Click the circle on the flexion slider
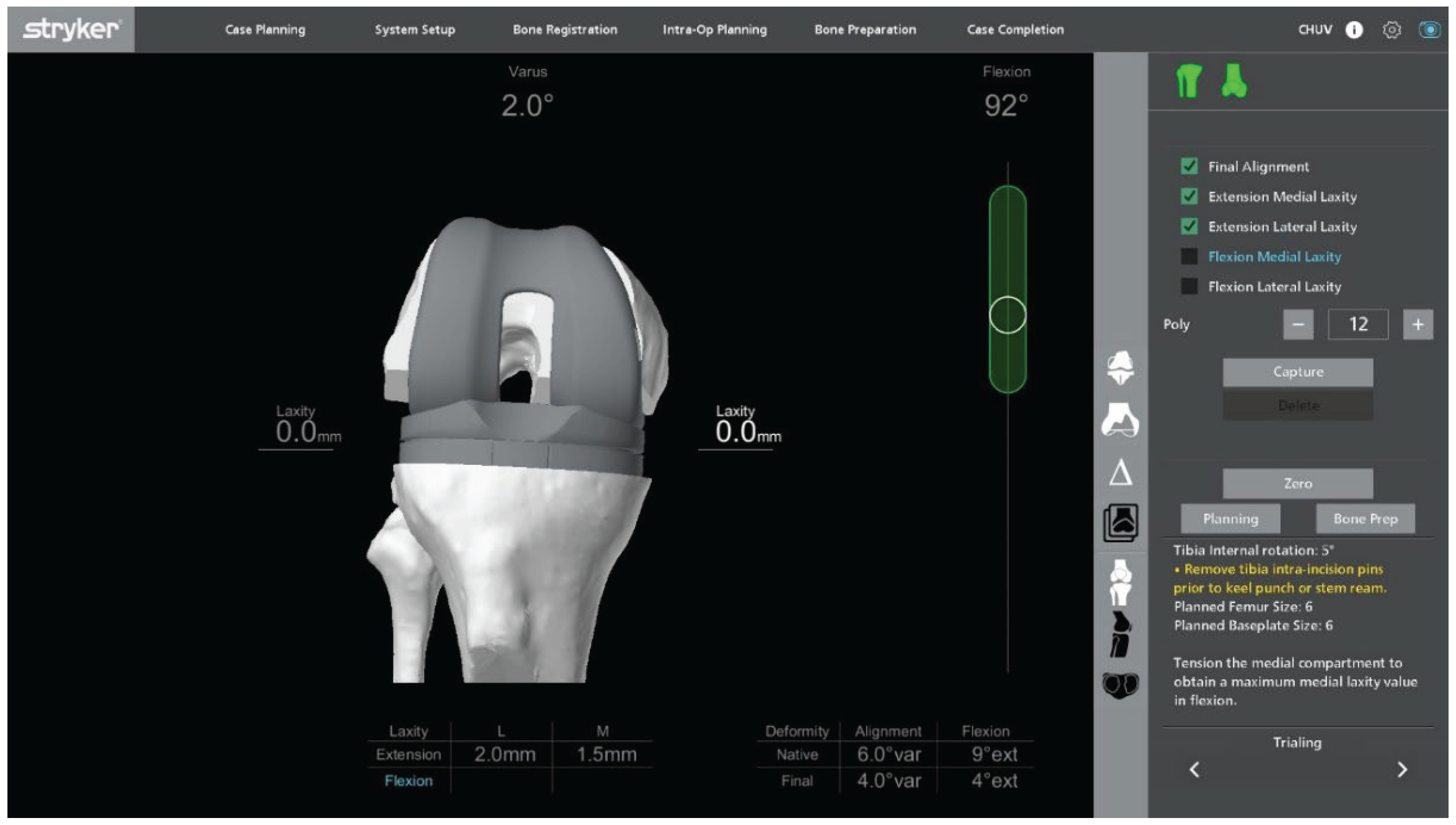Image resolution: width=1456 pixels, height=825 pixels. click(x=1007, y=315)
